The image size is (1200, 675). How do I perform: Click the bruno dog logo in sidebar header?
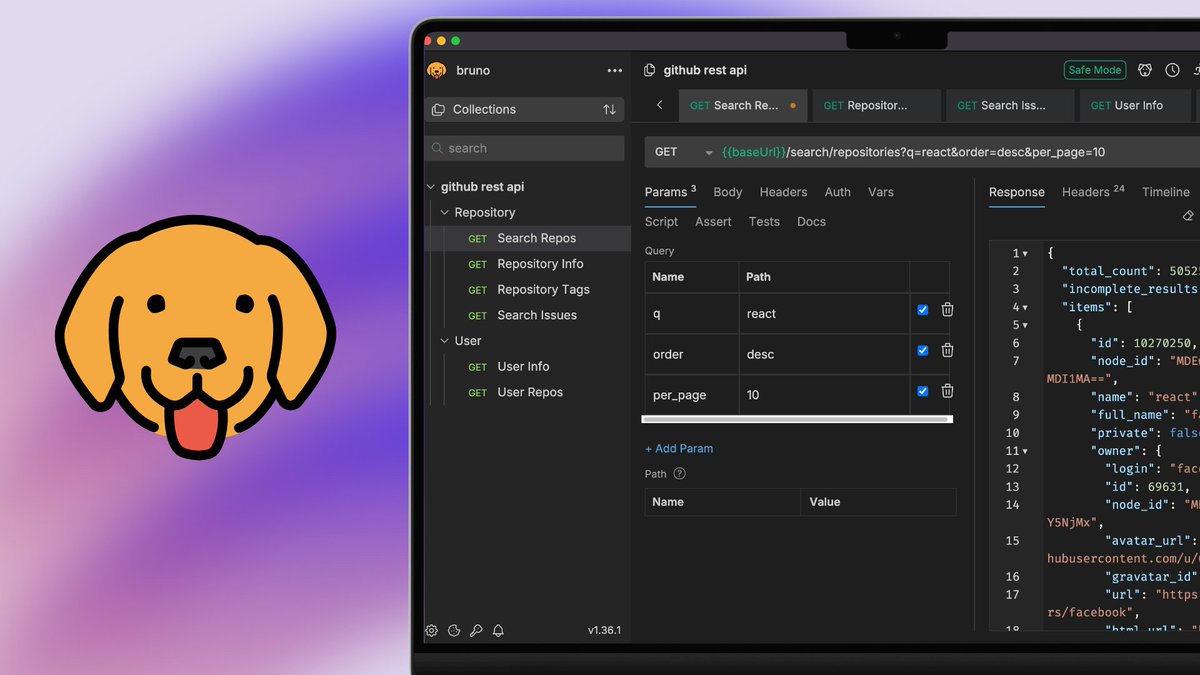click(437, 70)
